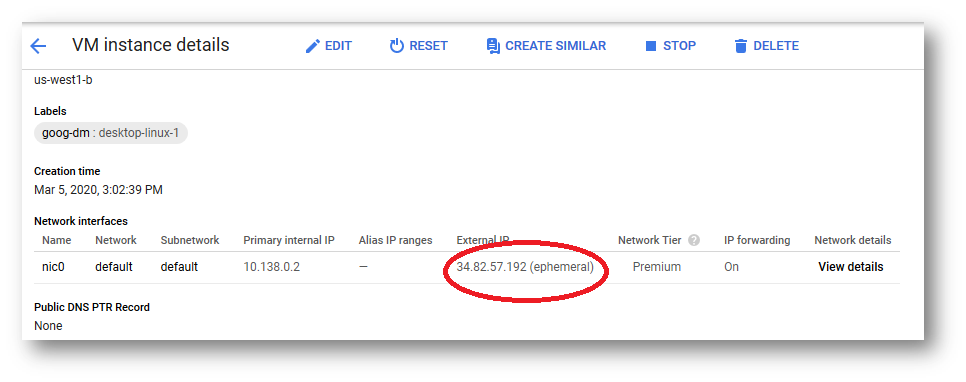Click the Creation time heading
Screen dimensions: 966x382
pyautogui.click(x=67, y=171)
